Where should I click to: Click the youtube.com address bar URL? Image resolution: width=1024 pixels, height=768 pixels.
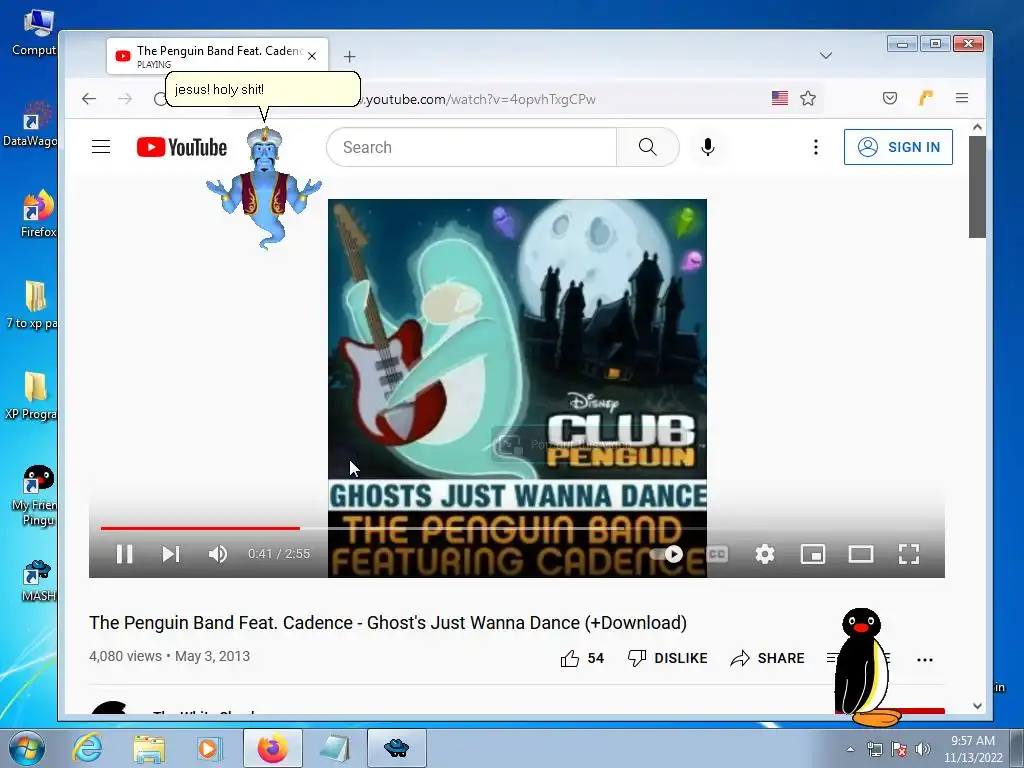click(x=480, y=99)
